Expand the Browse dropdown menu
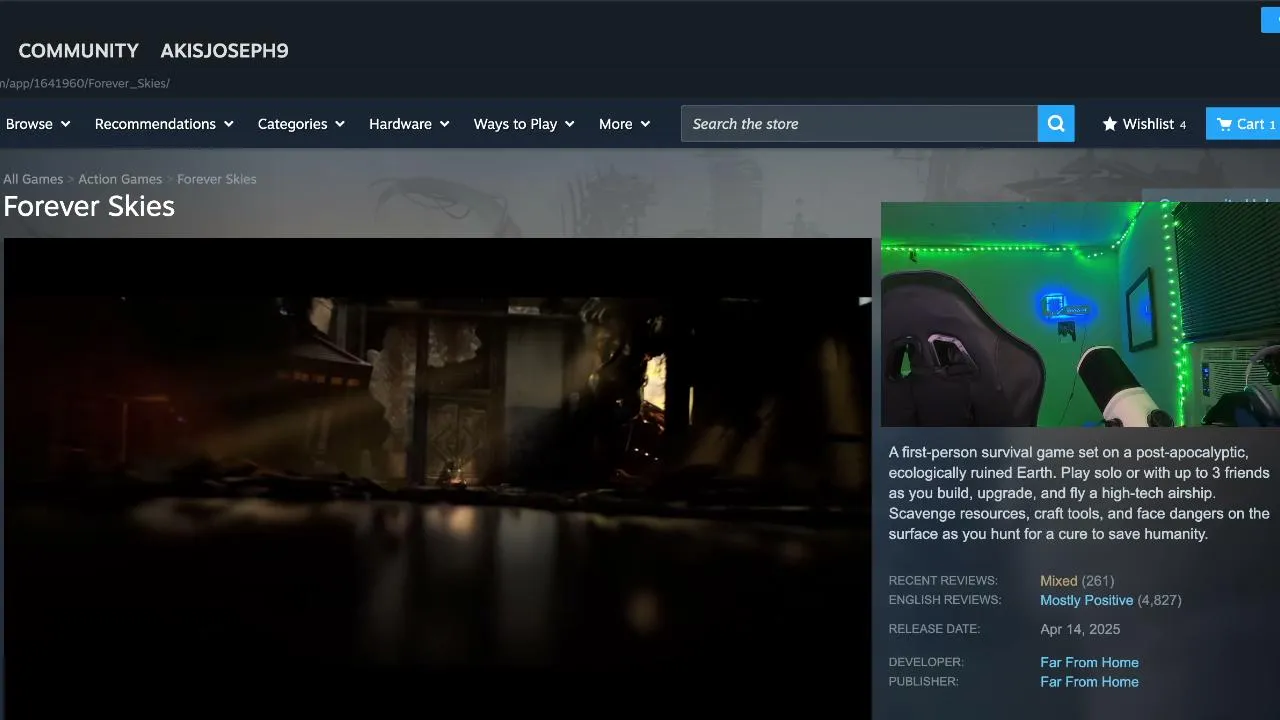Viewport: 1280px width, 720px height. (38, 124)
